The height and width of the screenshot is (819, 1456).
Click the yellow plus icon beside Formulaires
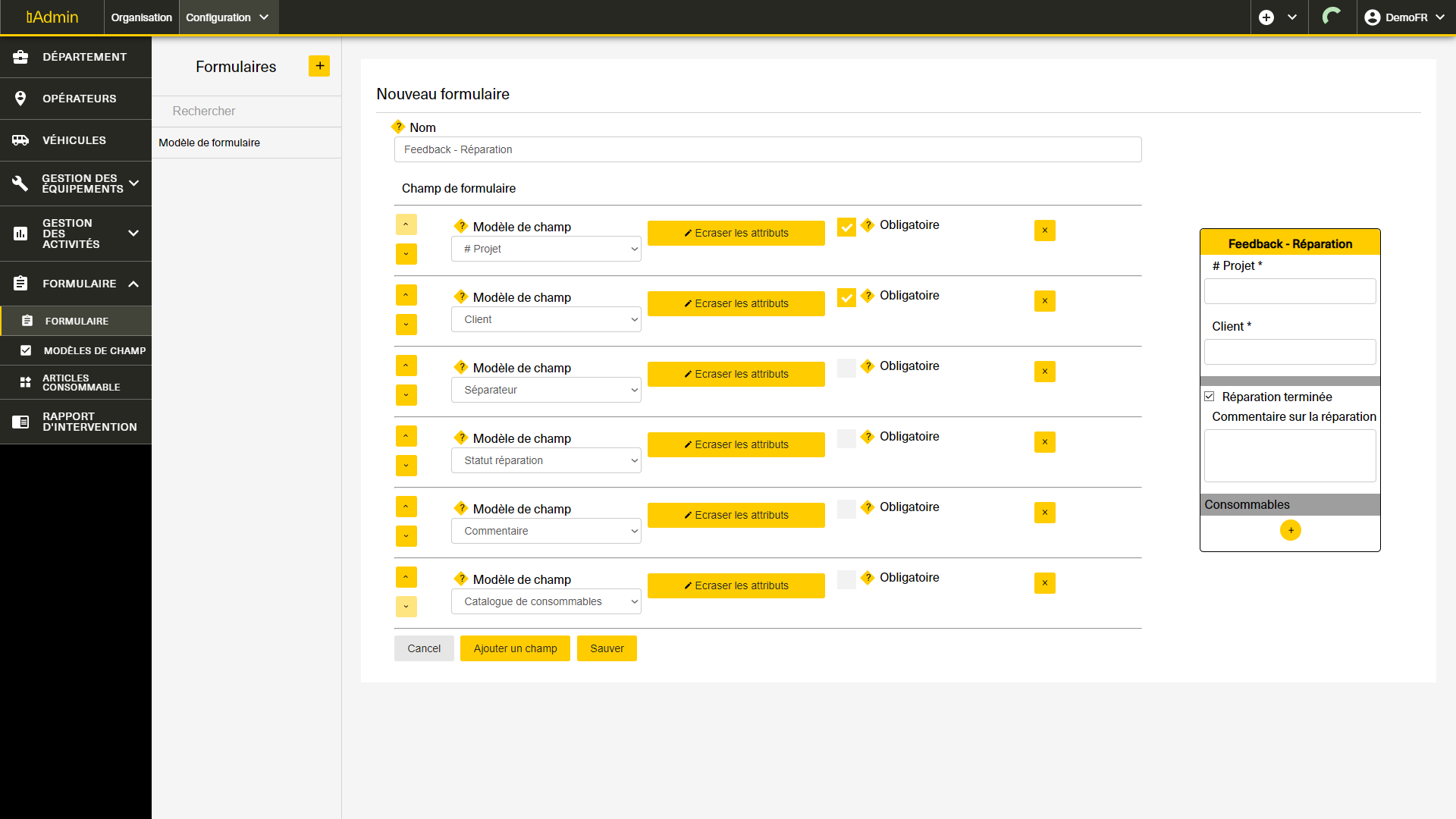pyautogui.click(x=319, y=66)
